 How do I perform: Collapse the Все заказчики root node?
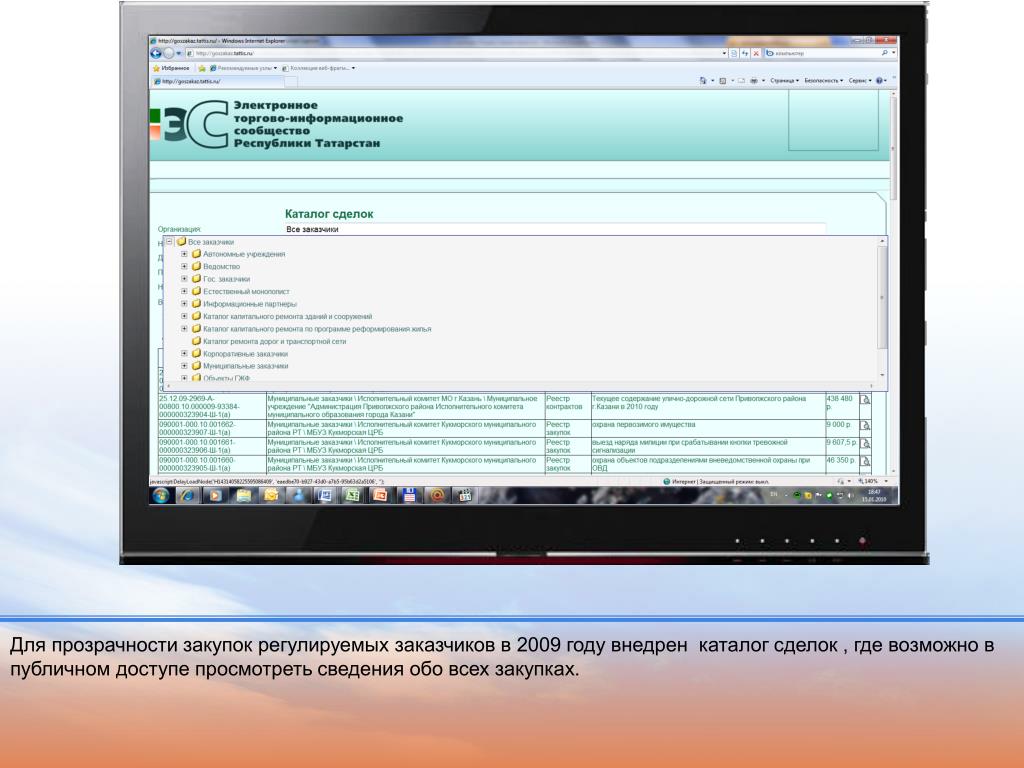[169, 242]
